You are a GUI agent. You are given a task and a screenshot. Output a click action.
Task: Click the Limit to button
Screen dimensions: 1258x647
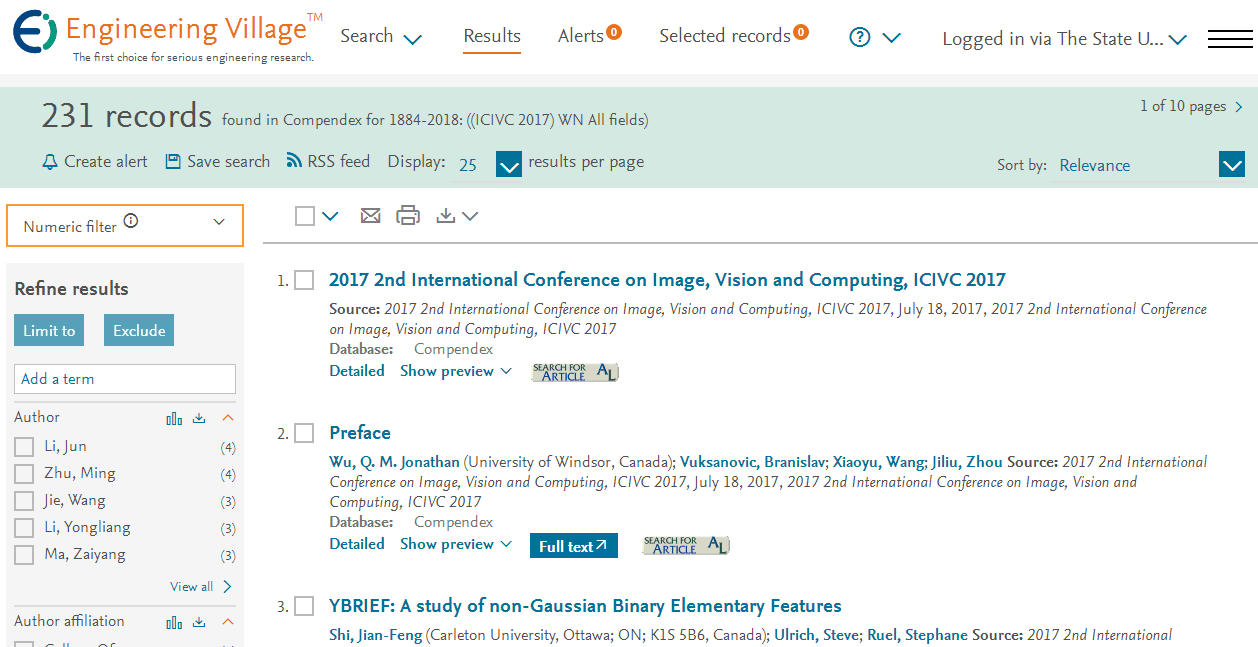pyautogui.click(x=49, y=330)
